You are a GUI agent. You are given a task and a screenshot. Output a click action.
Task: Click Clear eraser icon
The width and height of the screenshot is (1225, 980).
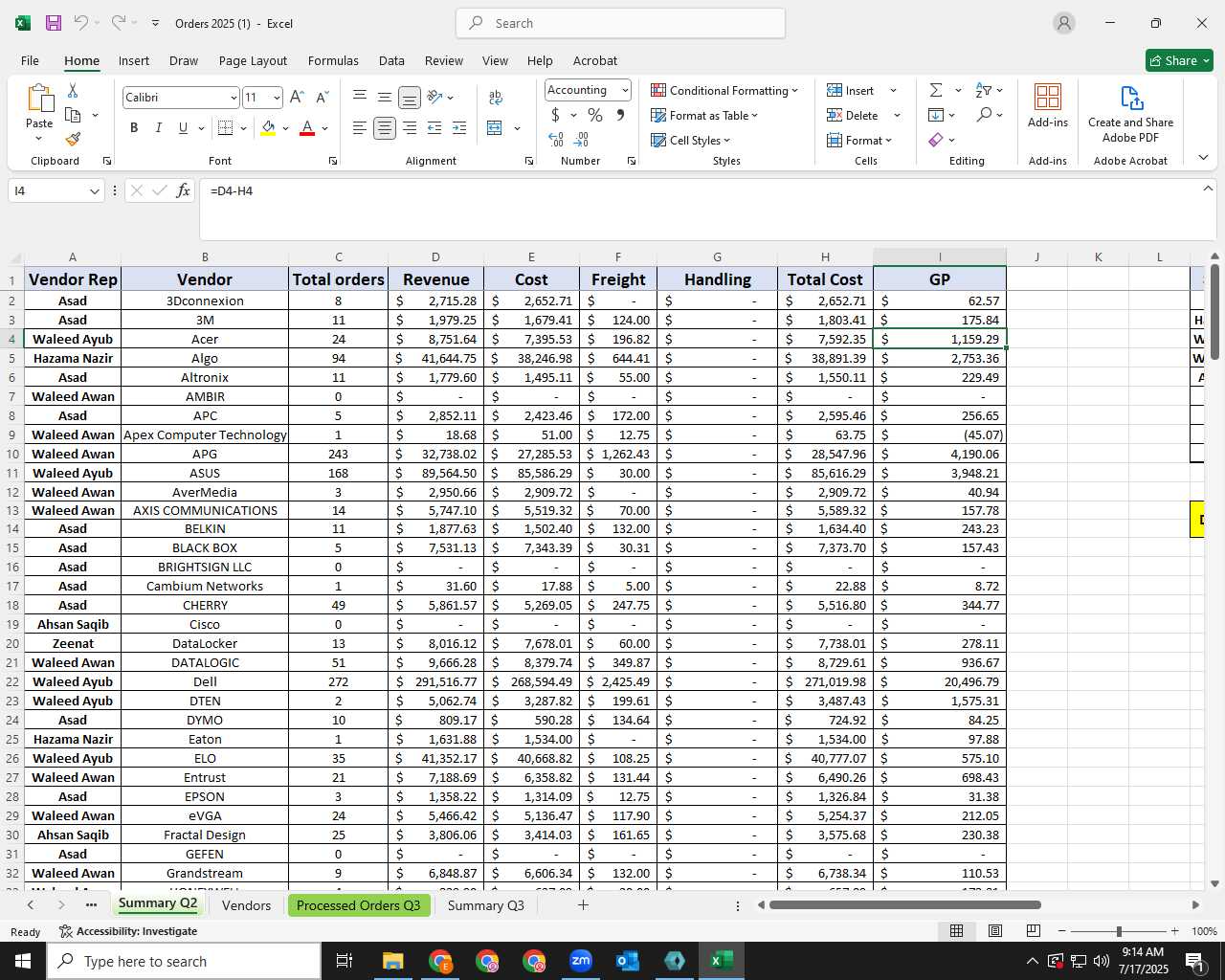click(936, 140)
